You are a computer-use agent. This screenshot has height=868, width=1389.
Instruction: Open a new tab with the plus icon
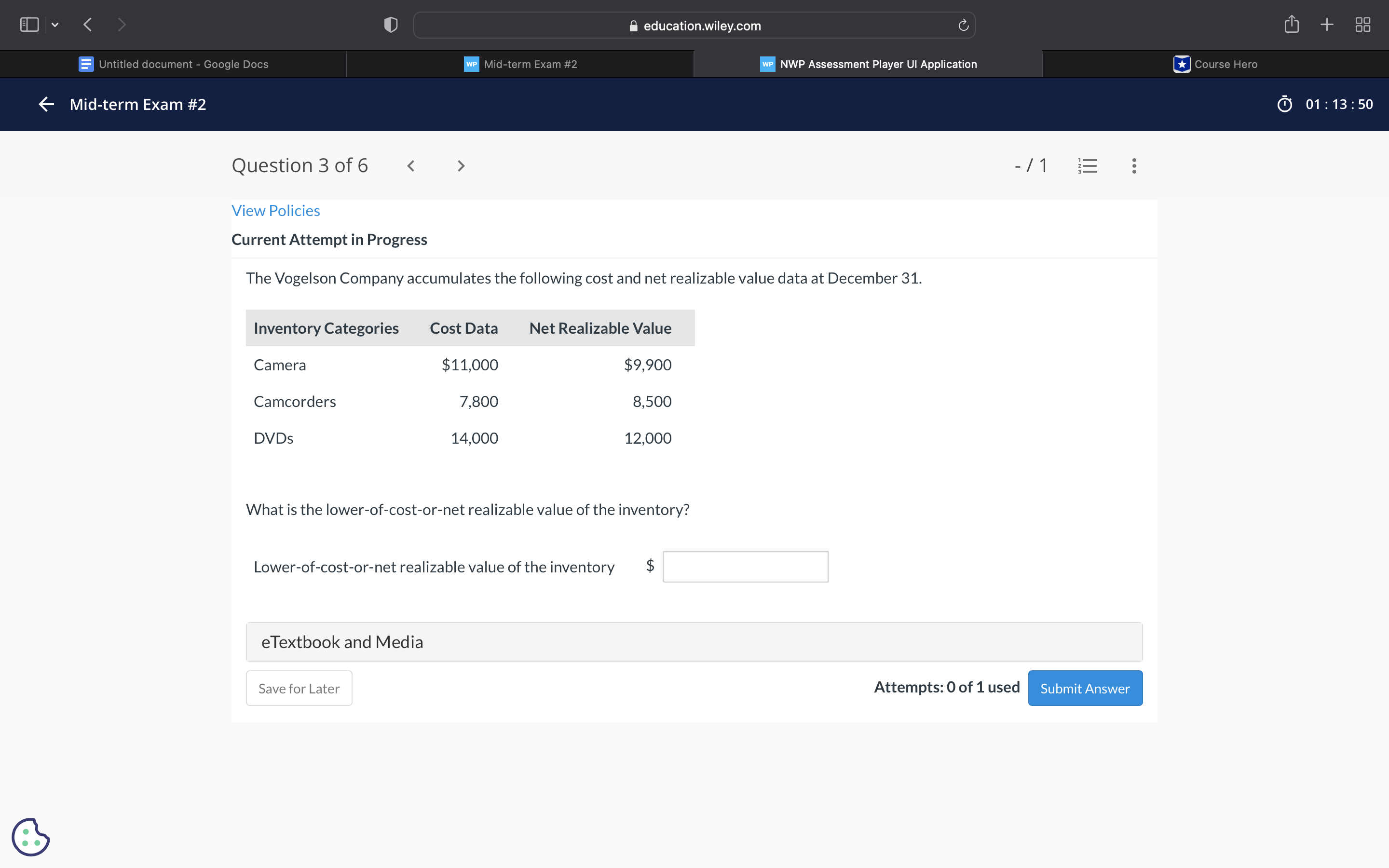1326,25
